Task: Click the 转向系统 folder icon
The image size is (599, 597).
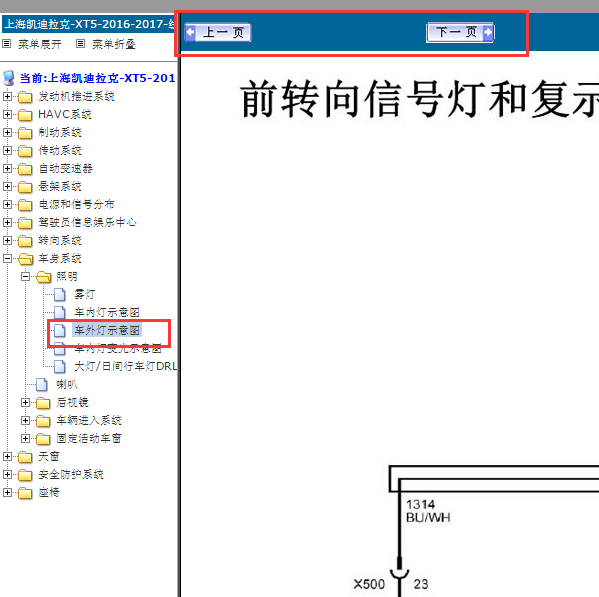Action: 25,241
